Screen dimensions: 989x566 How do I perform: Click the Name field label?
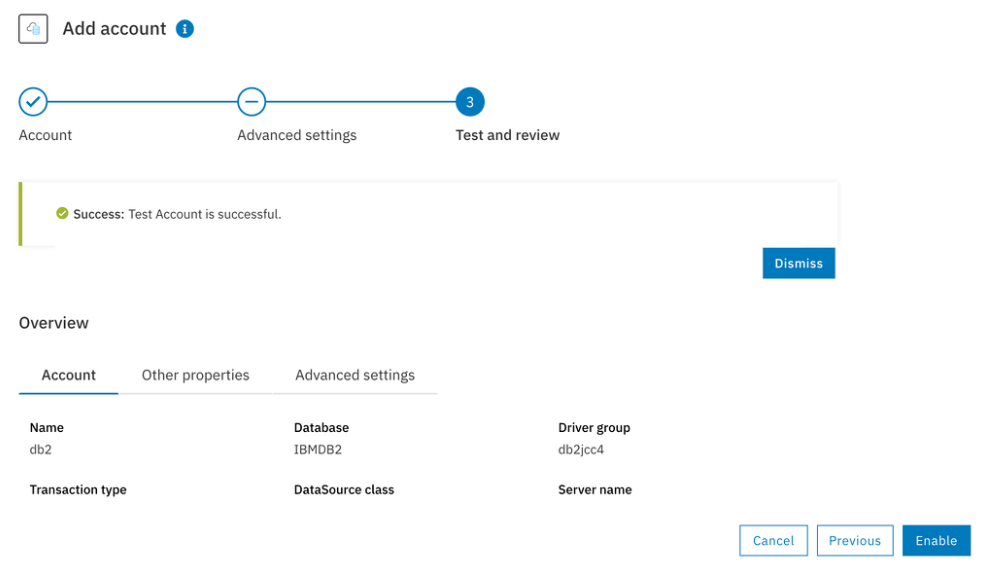[47, 428]
